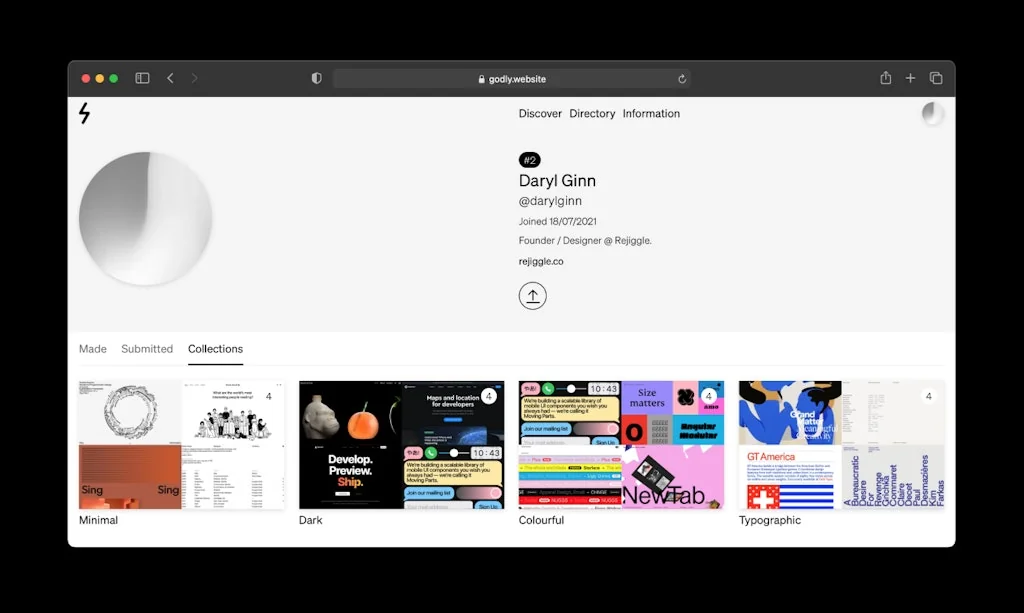Click the count badge on the Dark collection
Viewport: 1024px width, 613px height.
click(x=488, y=396)
